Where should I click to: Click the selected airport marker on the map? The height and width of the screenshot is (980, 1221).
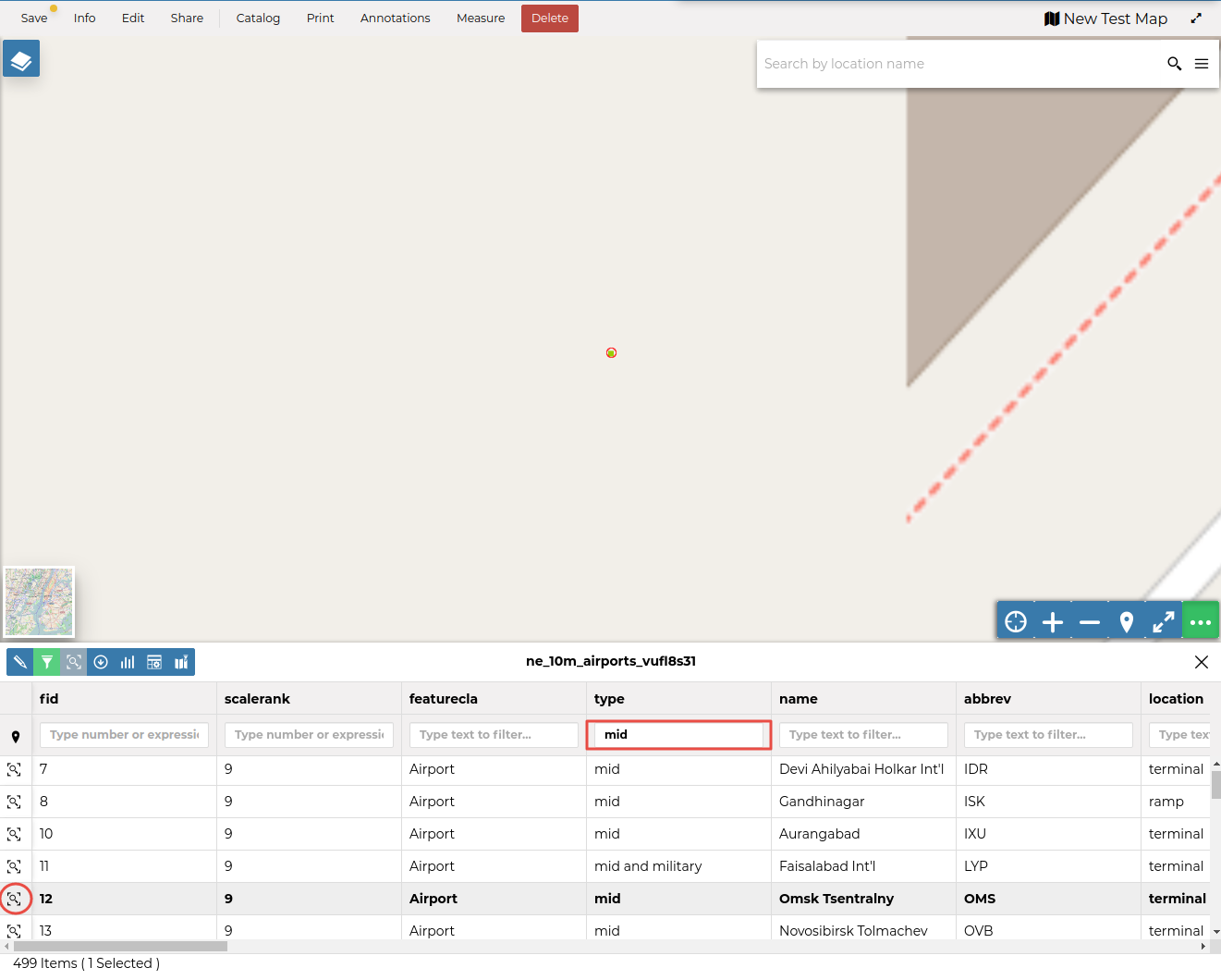(611, 352)
